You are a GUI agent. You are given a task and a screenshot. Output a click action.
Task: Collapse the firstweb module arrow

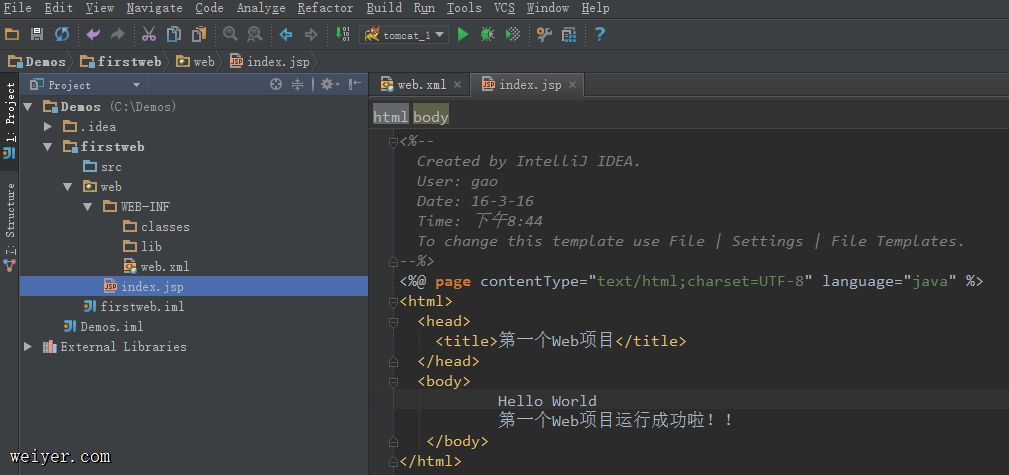(x=48, y=147)
